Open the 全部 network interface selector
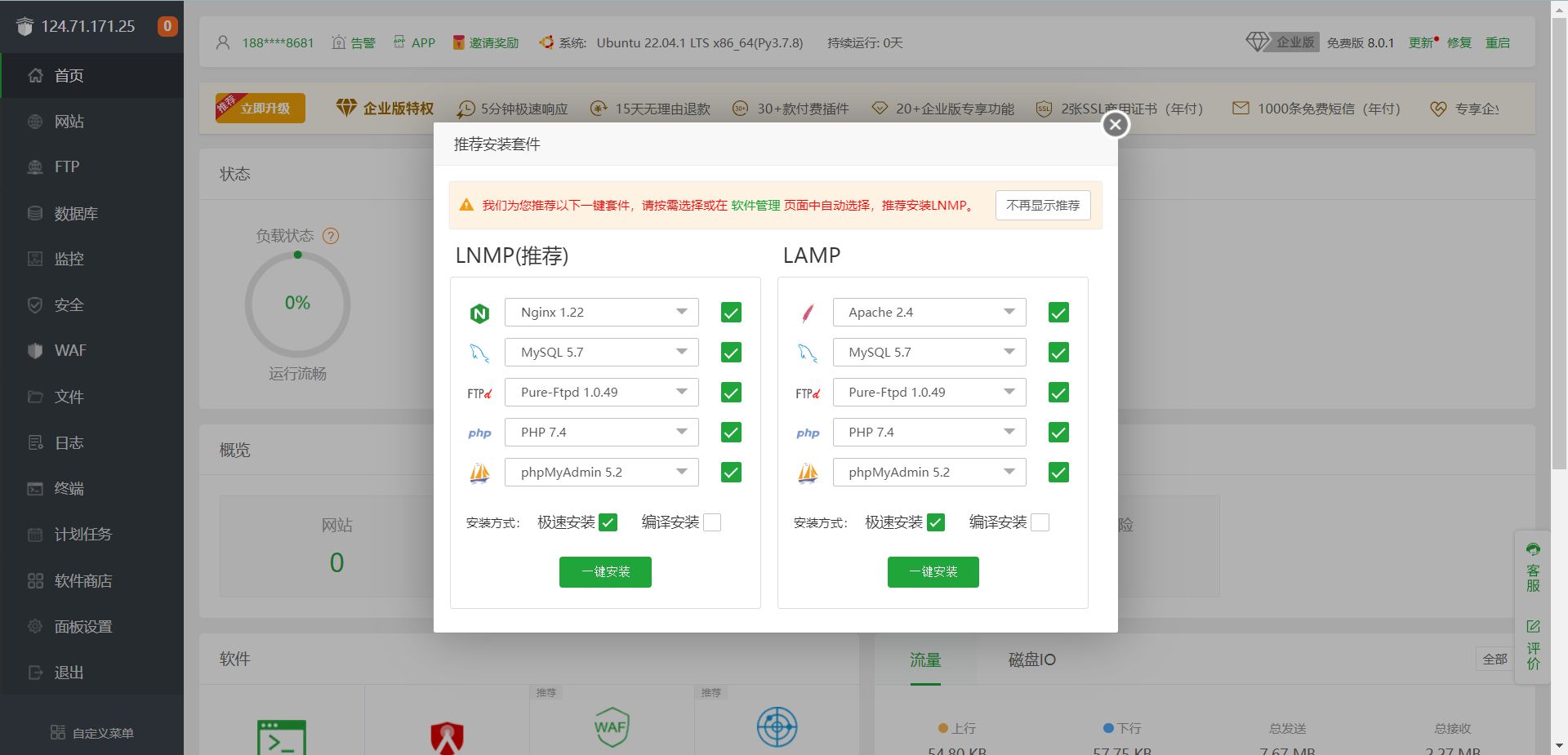 tap(1495, 660)
